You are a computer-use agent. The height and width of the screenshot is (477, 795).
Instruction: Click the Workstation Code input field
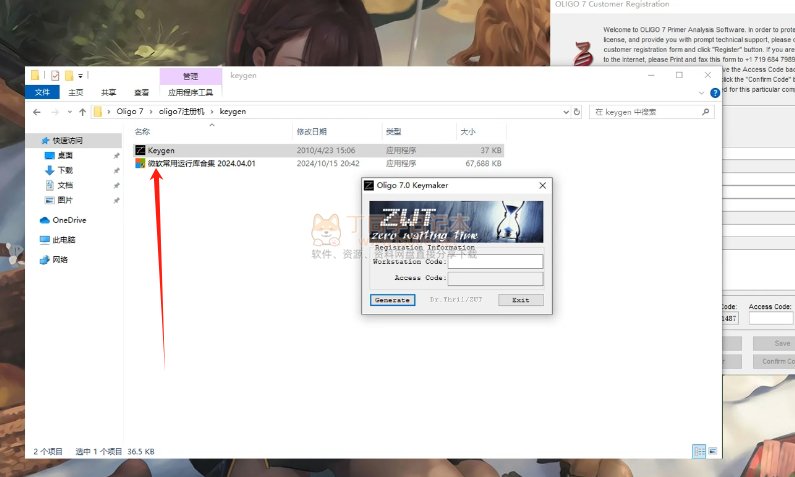495,262
